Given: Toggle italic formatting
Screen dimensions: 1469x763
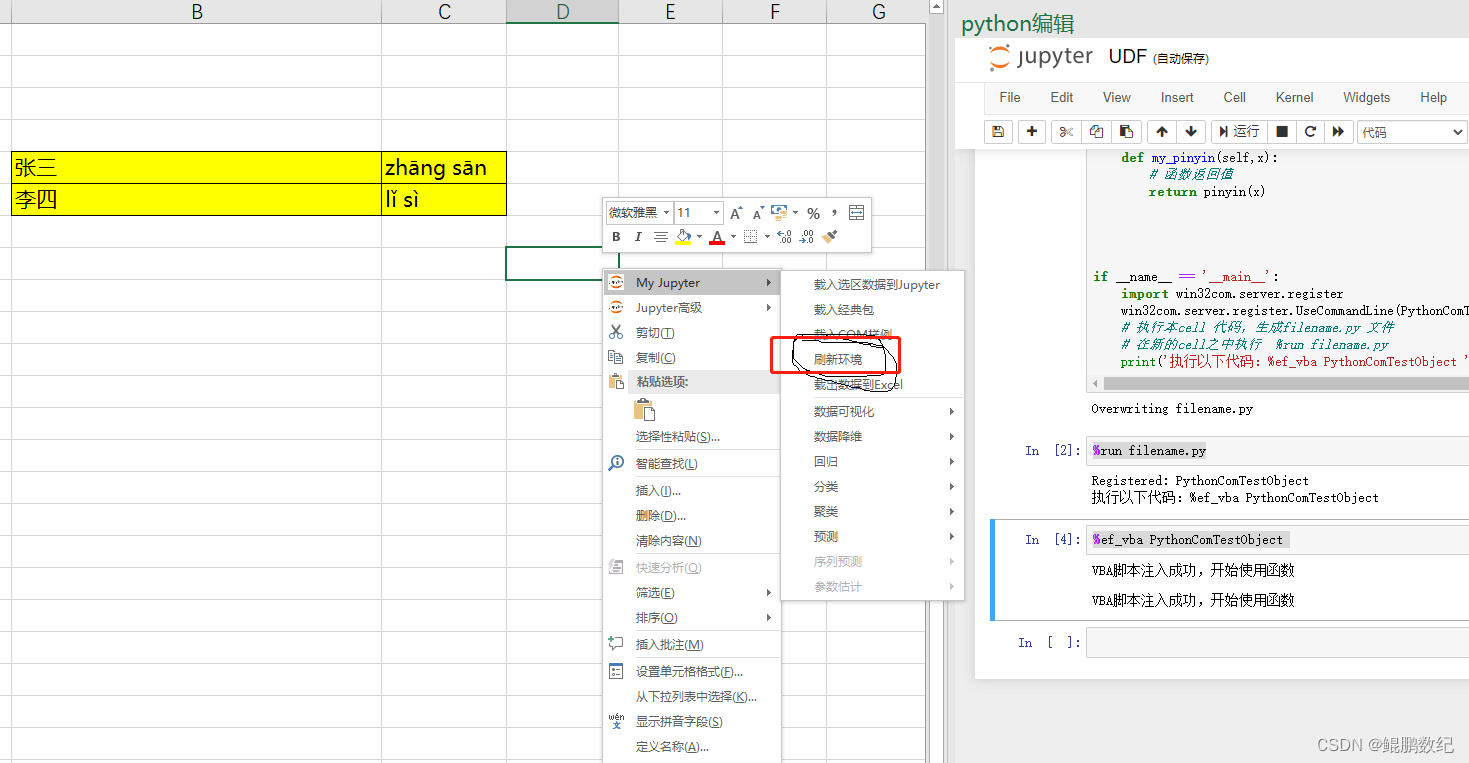Looking at the screenshot, I should (x=638, y=236).
